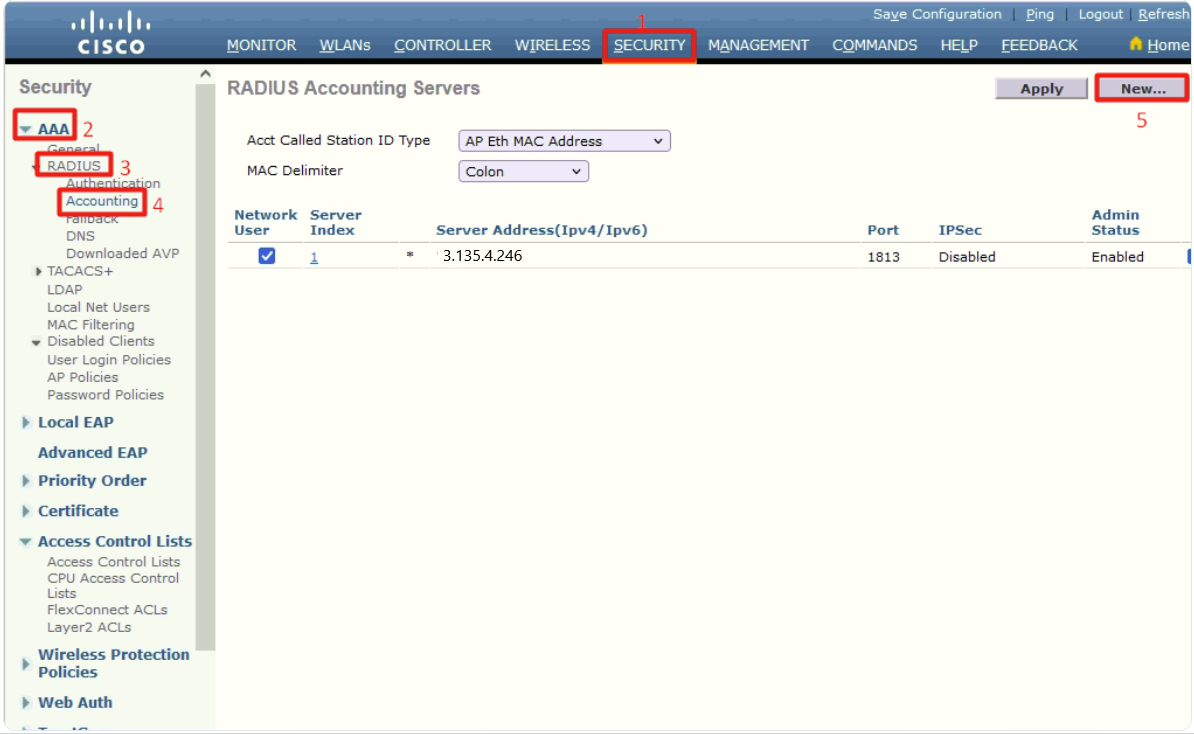Click Save Configuration link

(937, 14)
